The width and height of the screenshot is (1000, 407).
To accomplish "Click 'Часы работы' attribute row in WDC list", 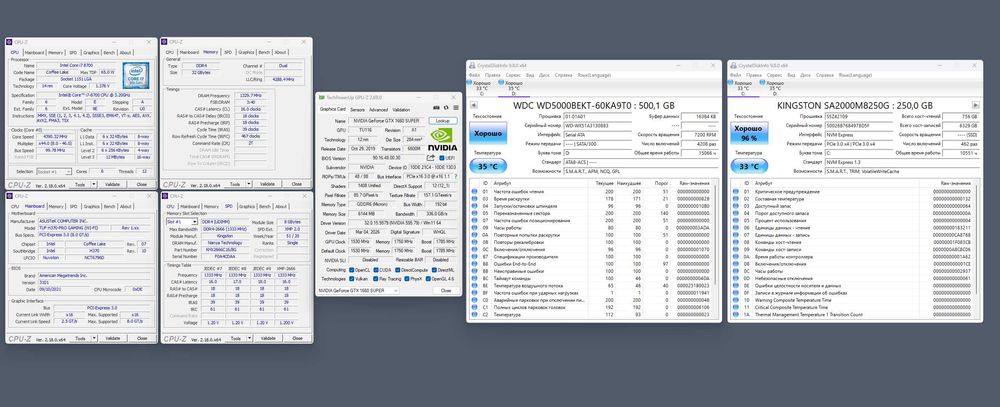I will point(592,227).
